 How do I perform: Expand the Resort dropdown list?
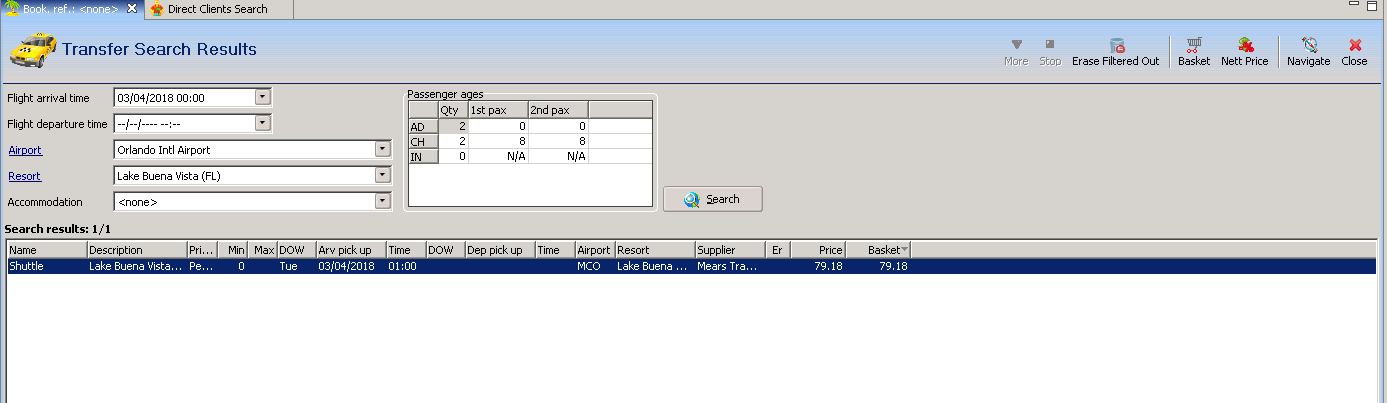tap(382, 176)
